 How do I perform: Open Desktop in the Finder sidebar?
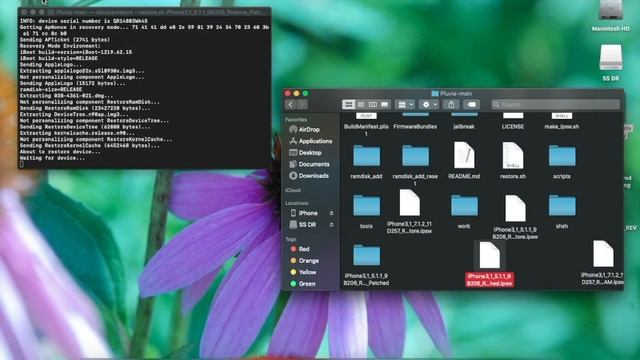pyautogui.click(x=305, y=153)
